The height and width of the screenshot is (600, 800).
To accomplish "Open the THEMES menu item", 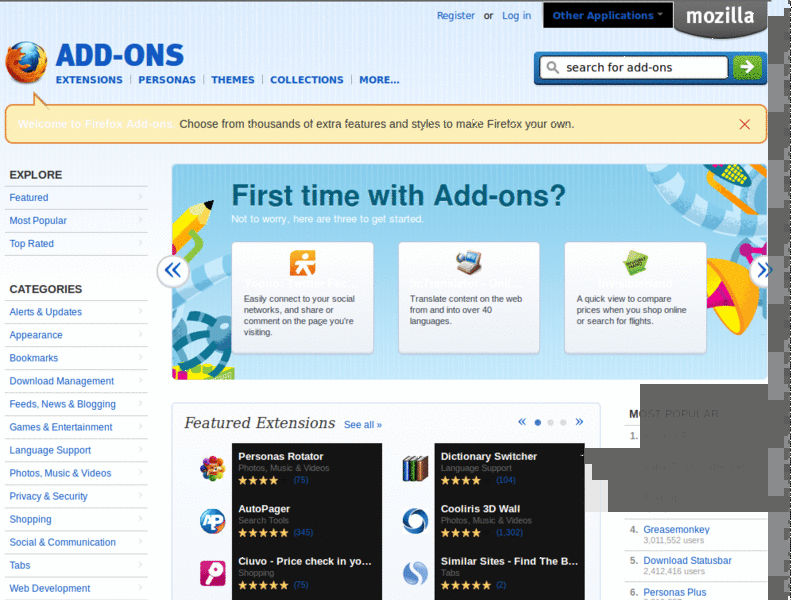I will 233,80.
